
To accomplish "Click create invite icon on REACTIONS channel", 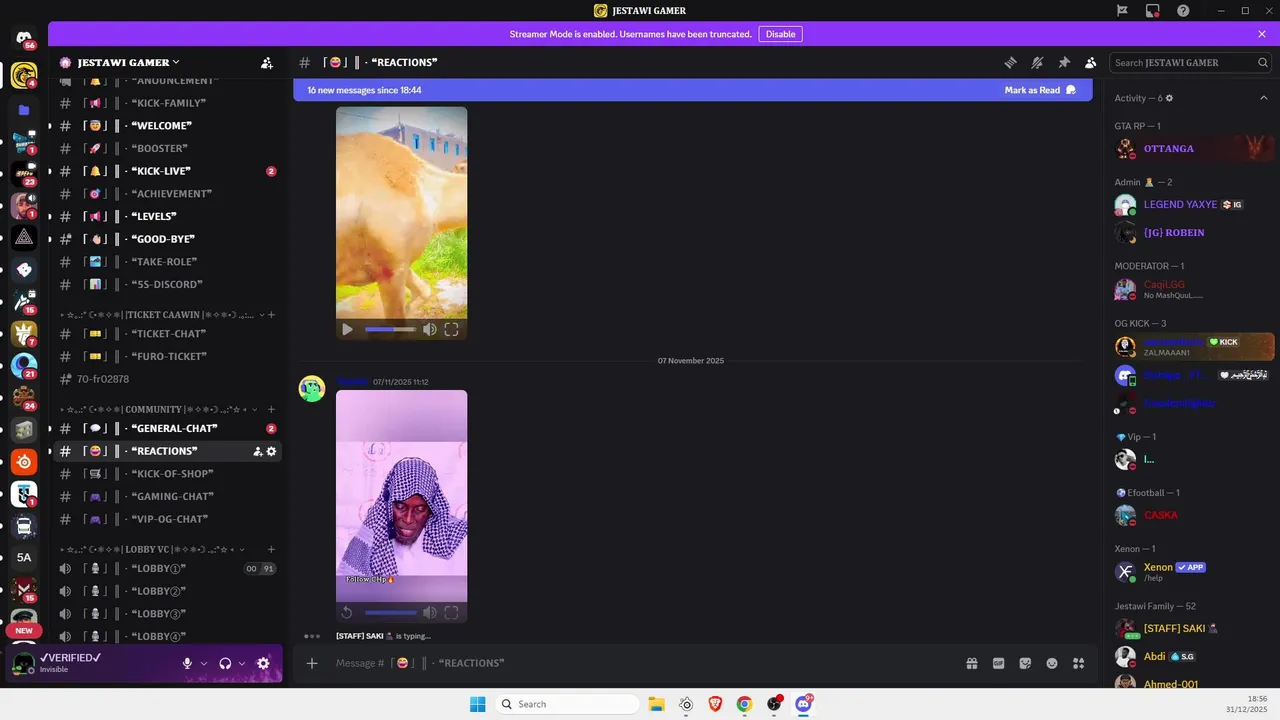I will (257, 451).
